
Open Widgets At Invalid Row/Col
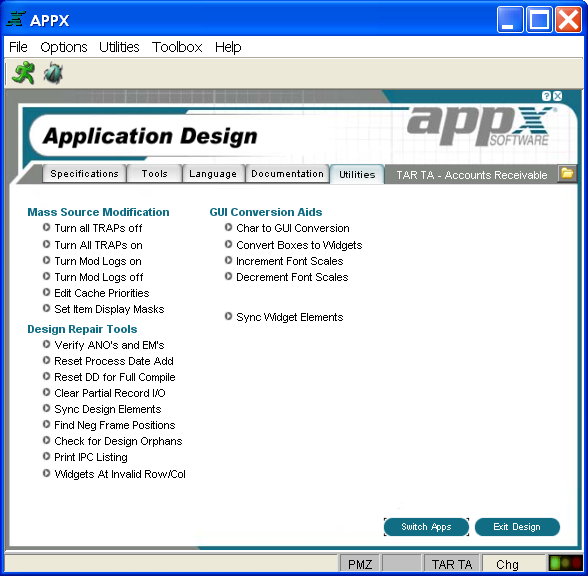click(x=120, y=474)
